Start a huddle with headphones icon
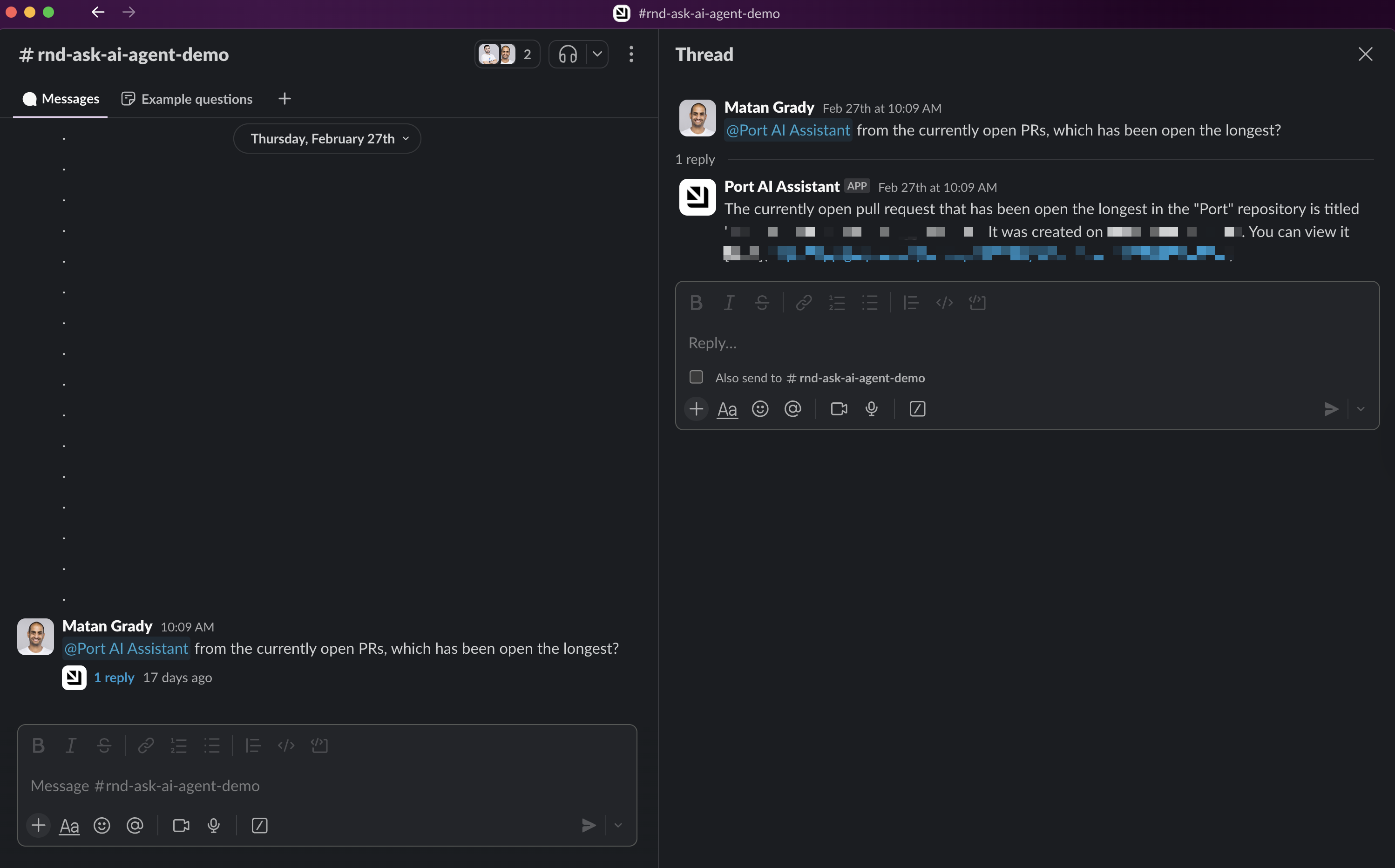 pyautogui.click(x=568, y=54)
